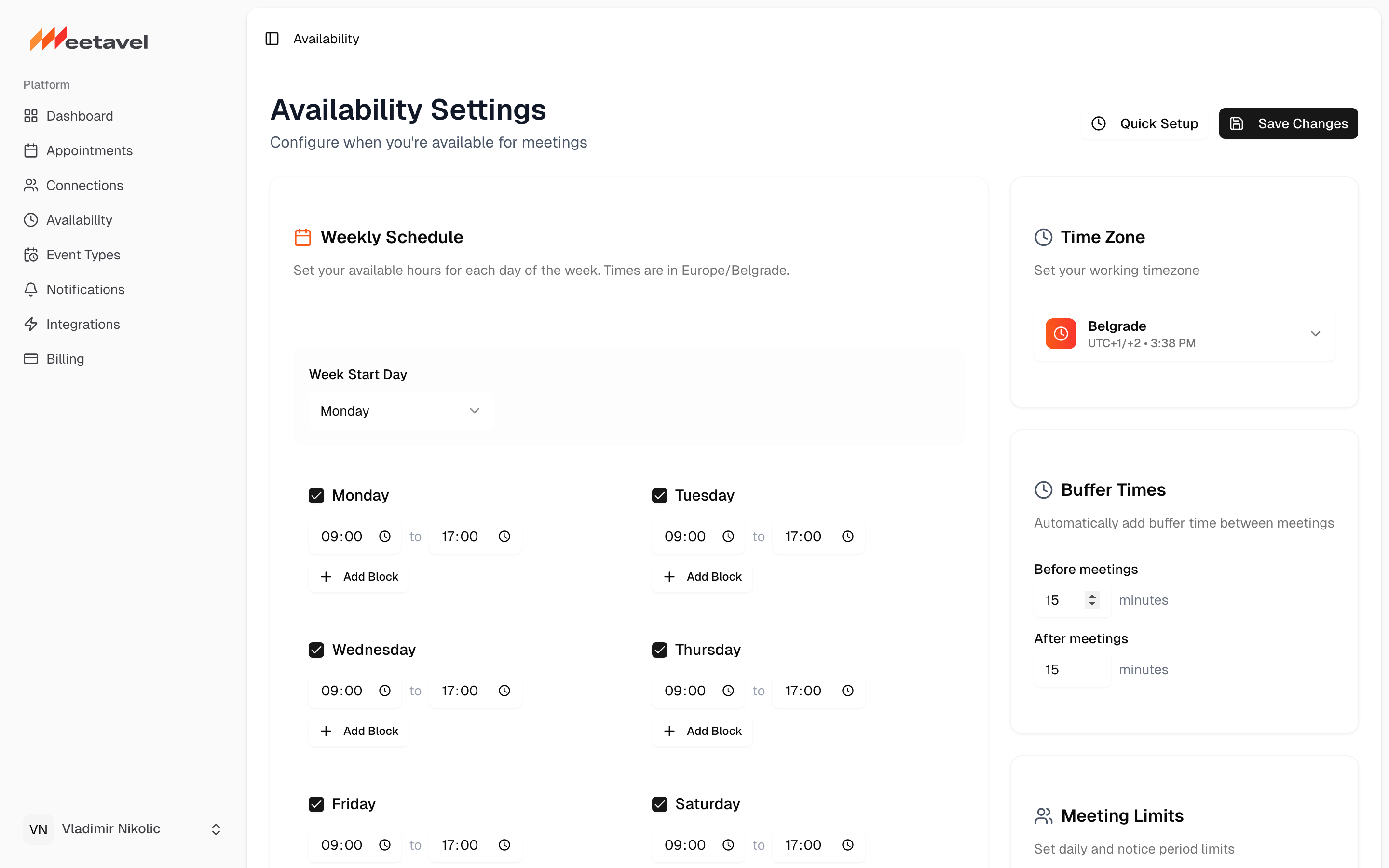1389x868 pixels.
Task: Select the Integrations lightning bolt icon
Action: click(31, 324)
